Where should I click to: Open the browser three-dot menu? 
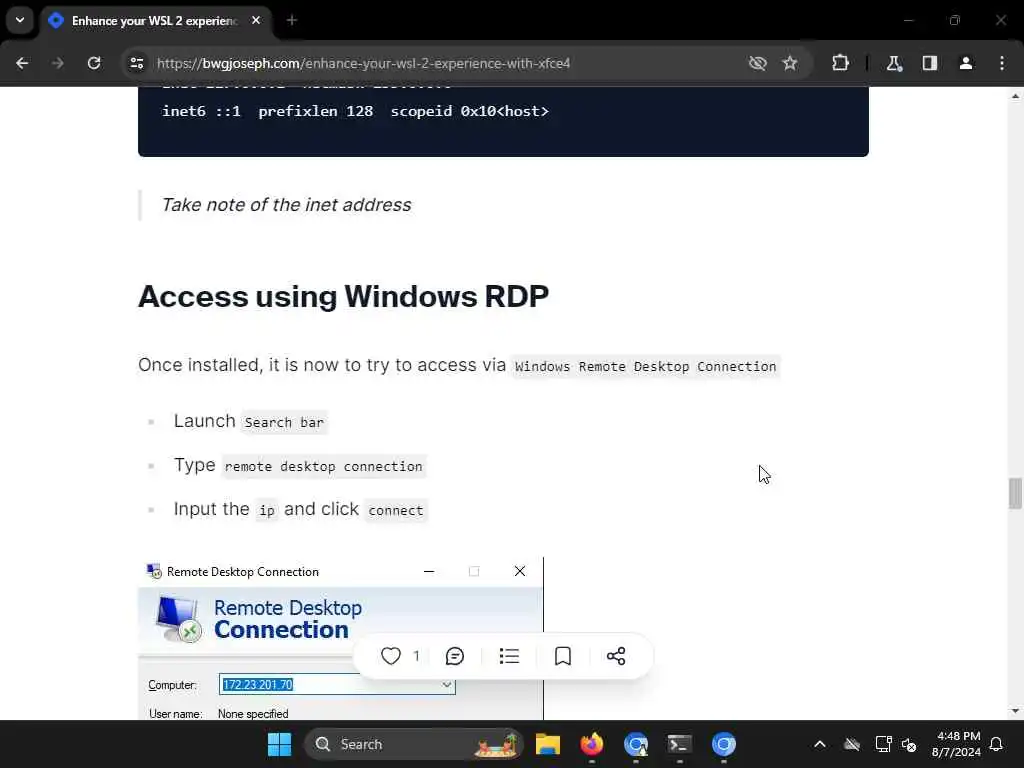click(1002, 63)
